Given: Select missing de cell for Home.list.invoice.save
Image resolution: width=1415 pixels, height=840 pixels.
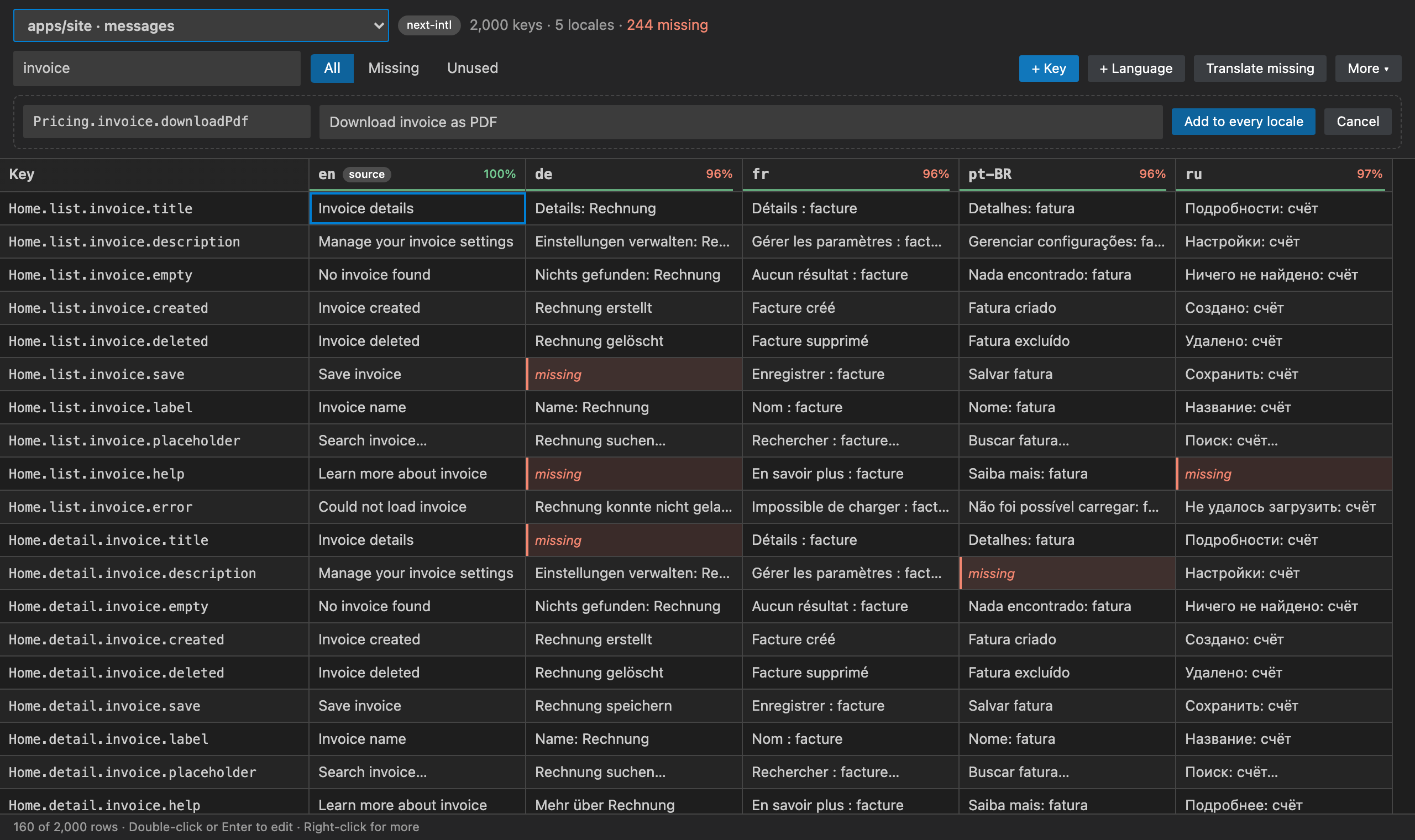Looking at the screenshot, I should pyautogui.click(x=634, y=375).
